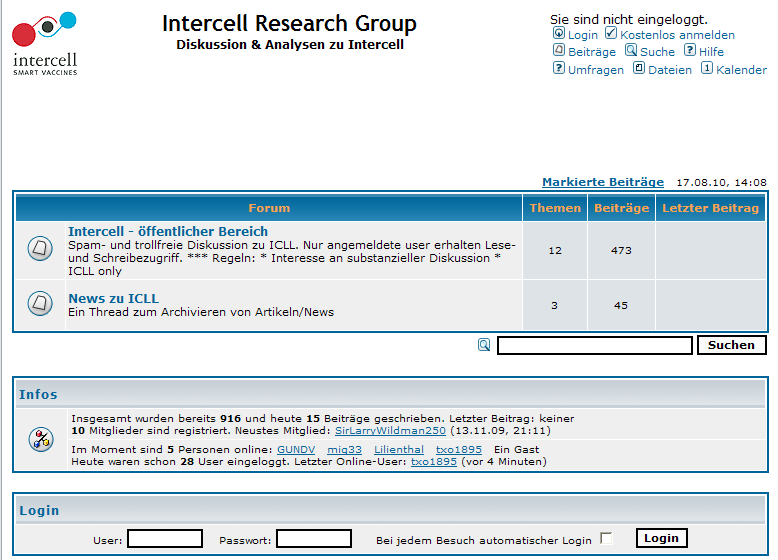
Task: Open the Intercell - öffentlicher Bereich forum
Action: click(167, 231)
